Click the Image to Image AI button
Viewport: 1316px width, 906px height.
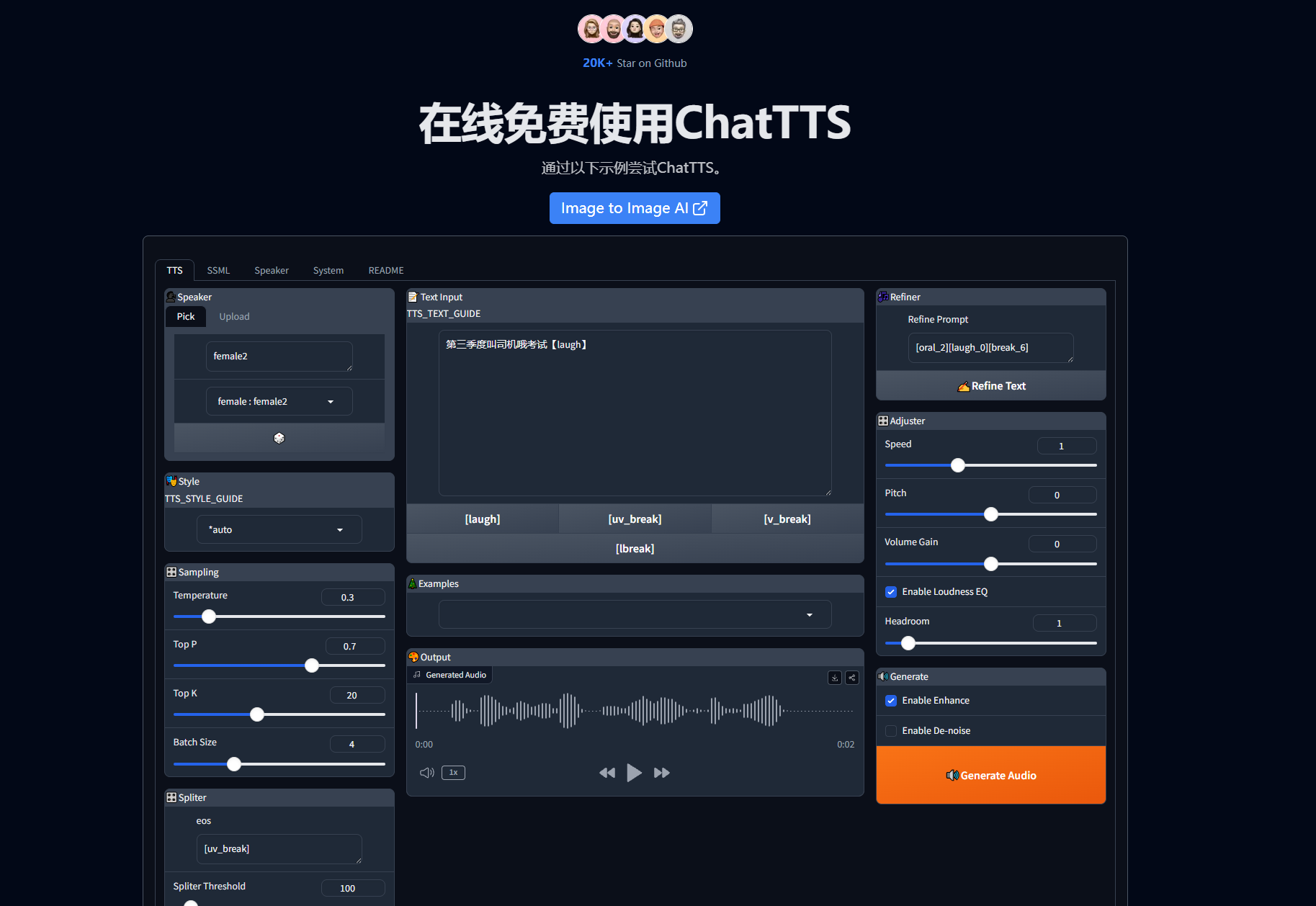pyautogui.click(x=635, y=208)
